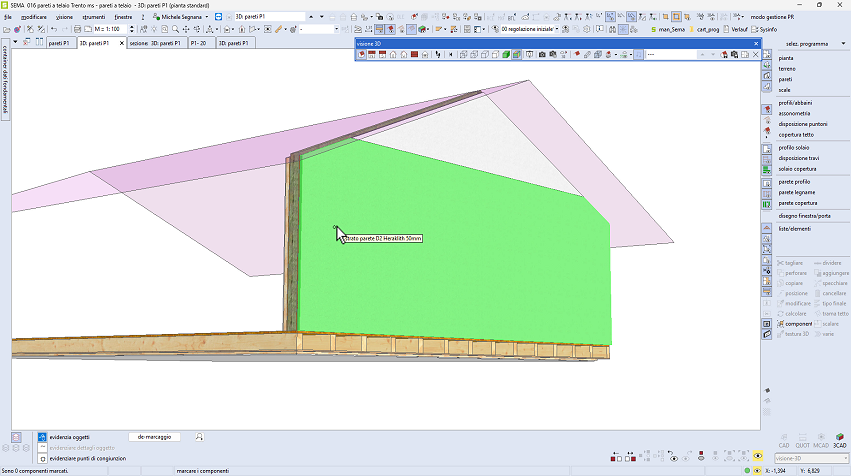The image size is (851, 476).
Task: Click the 'assonometria' item in sidebar
Action: pyautogui.click(x=794, y=113)
